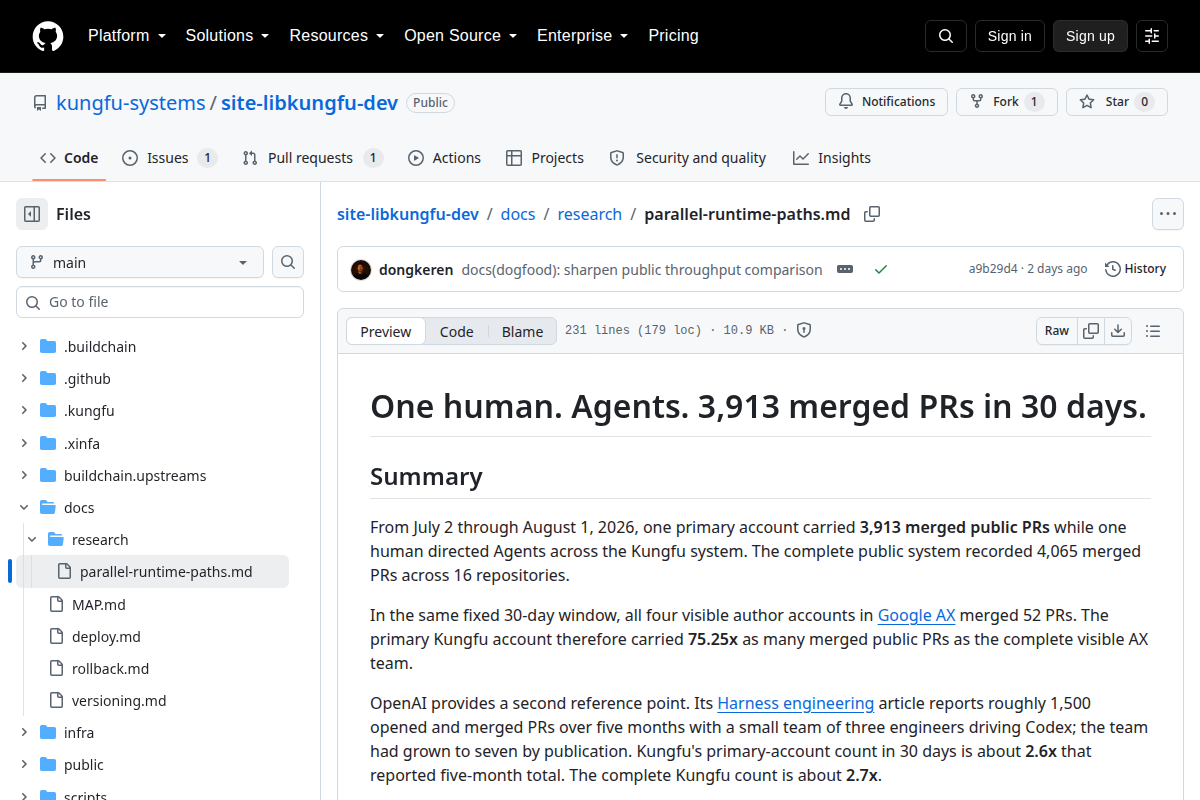The image size is (1200, 800).
Task: Open the main branch dropdown
Action: [140, 262]
